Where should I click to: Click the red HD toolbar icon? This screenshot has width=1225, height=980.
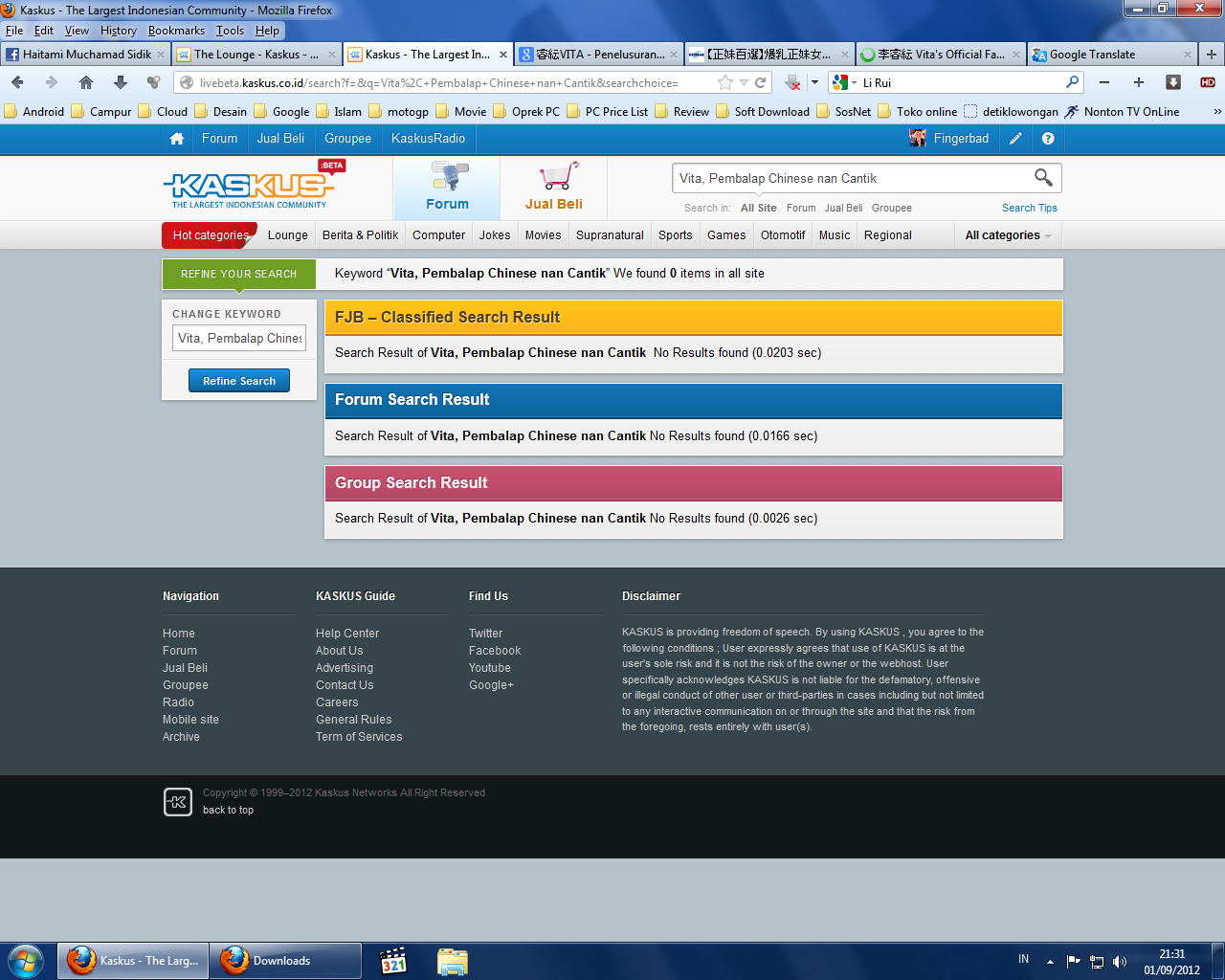[x=1208, y=82]
